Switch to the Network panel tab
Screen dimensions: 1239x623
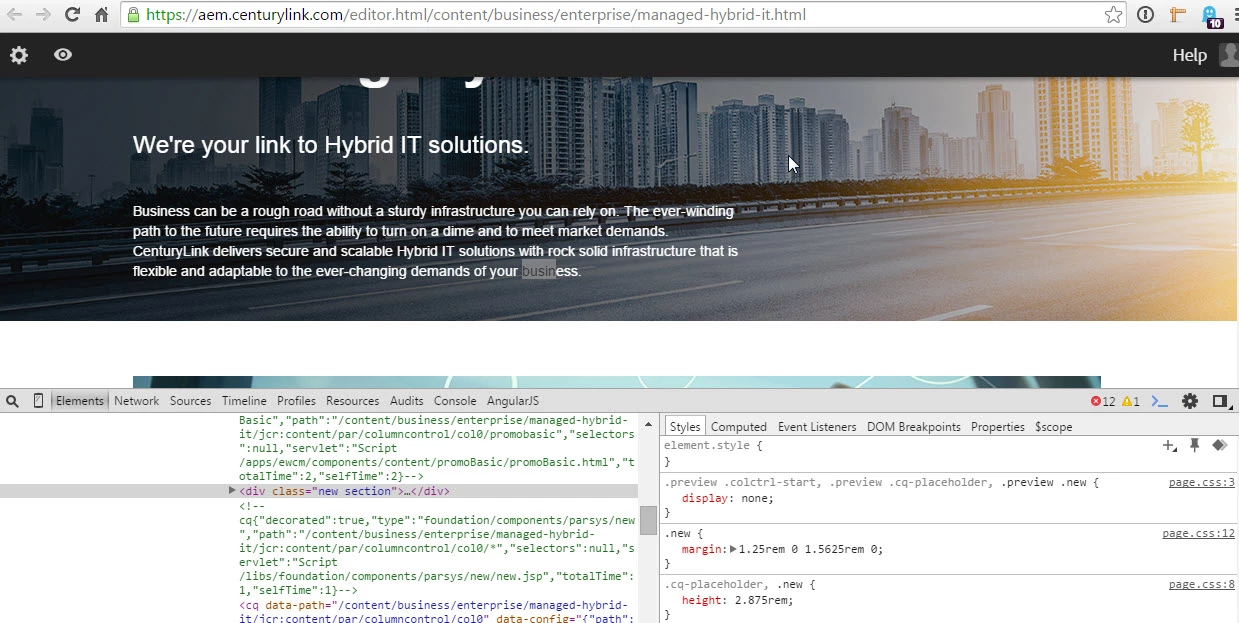pyautogui.click(x=136, y=401)
